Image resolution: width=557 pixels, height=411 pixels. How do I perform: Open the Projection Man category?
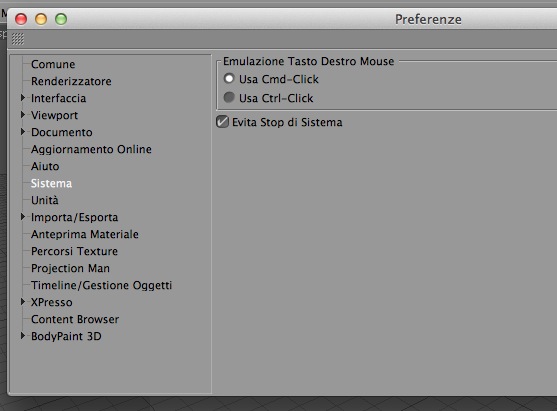70,269
